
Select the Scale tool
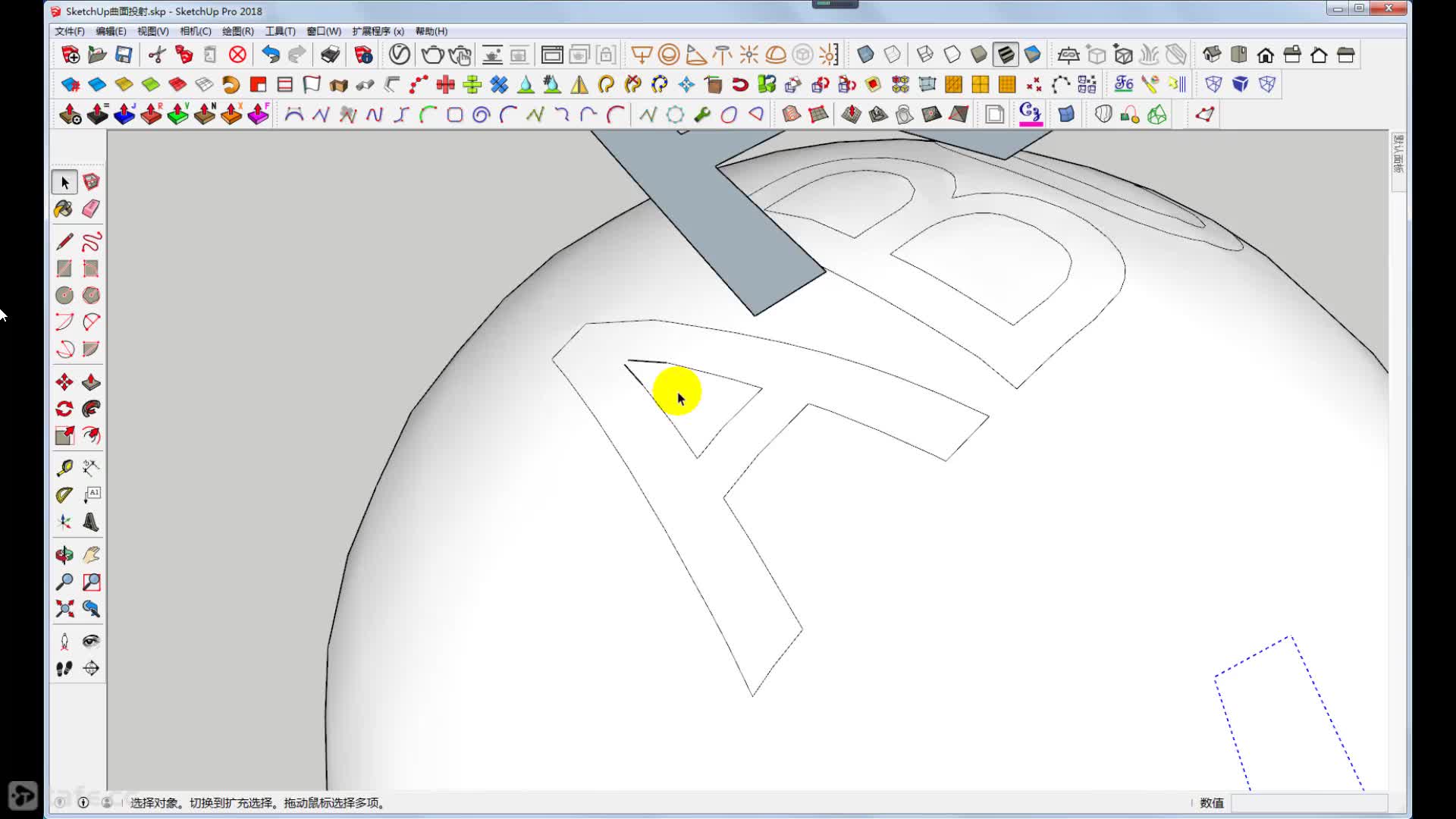coord(64,435)
